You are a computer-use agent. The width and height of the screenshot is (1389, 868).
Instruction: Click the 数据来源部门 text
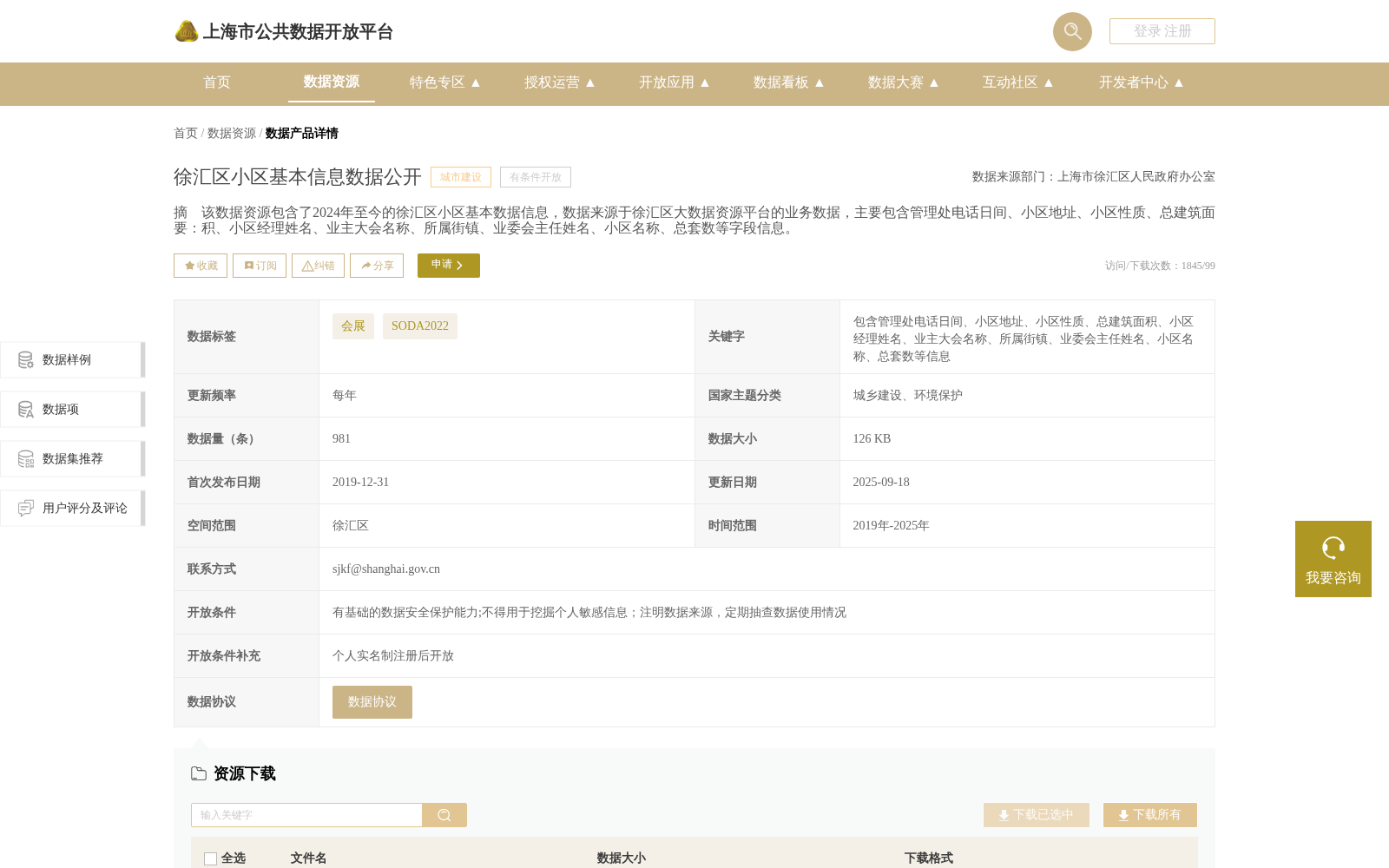1094,177
